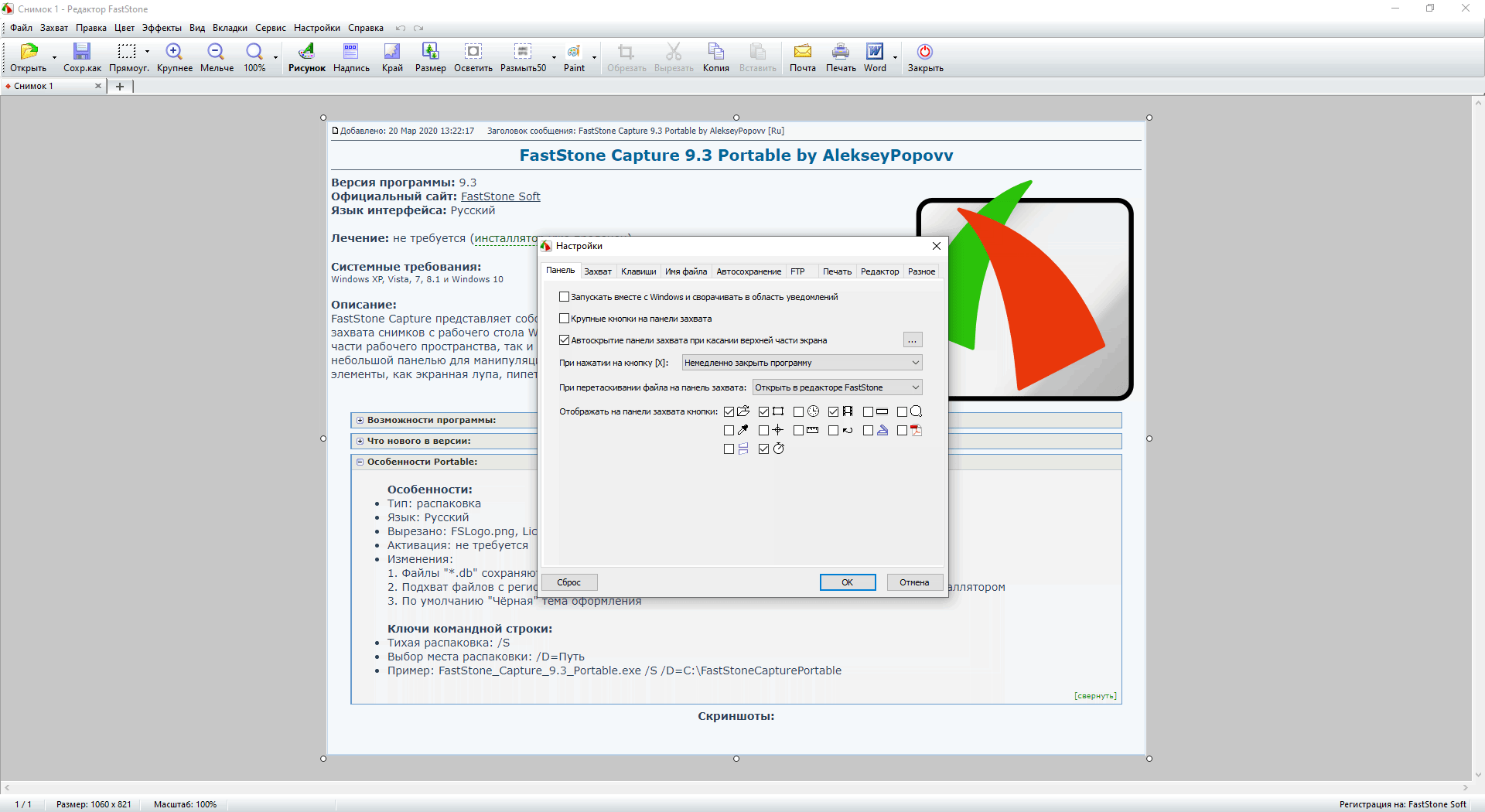Viewport: 1485px width, 812px height.
Task: Click the Масштаб: 100% status bar text
Action: [x=185, y=804]
